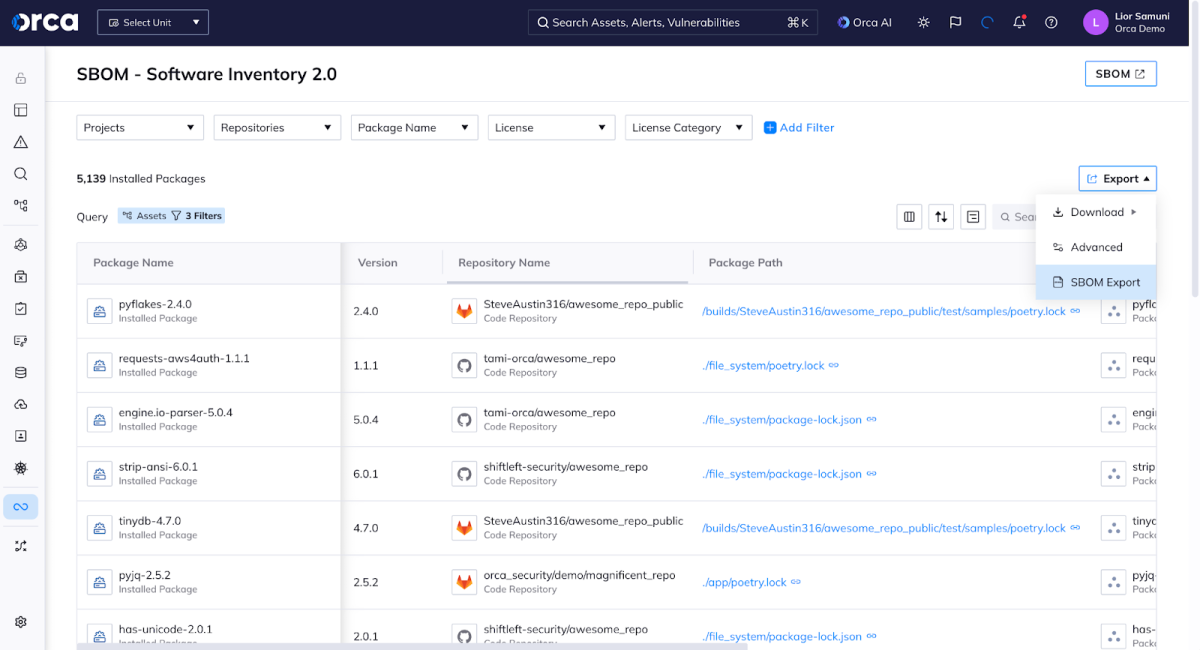Open the Orca AI assistant
1200x650 pixels.
(x=865, y=22)
